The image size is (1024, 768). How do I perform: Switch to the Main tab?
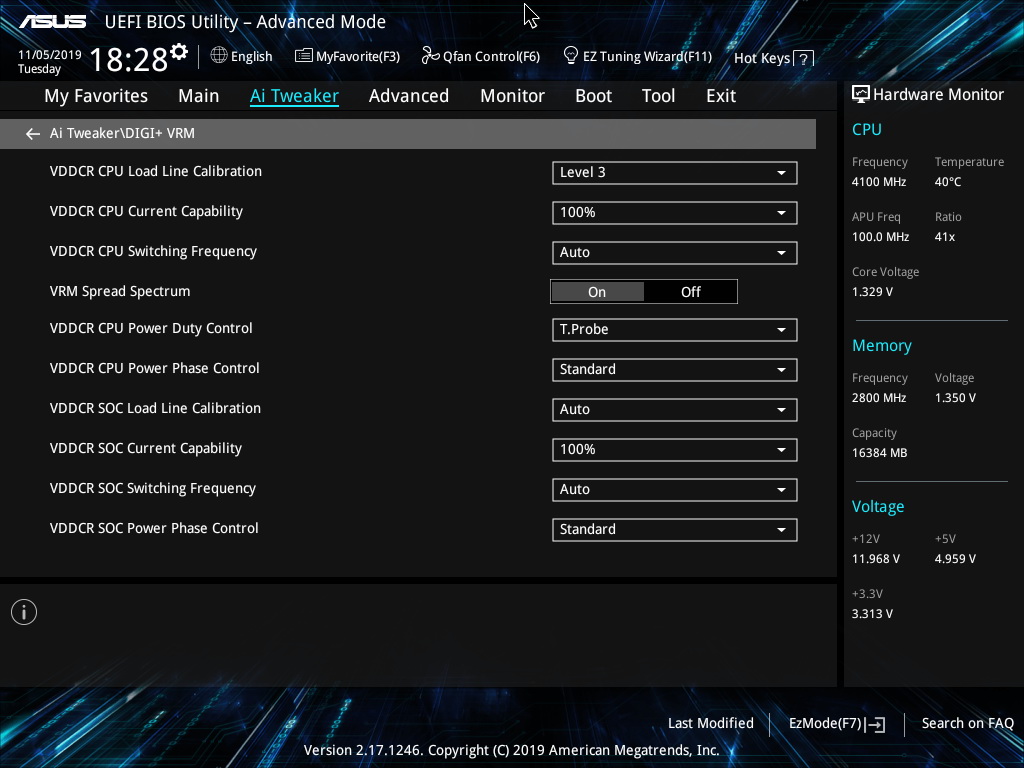point(199,96)
